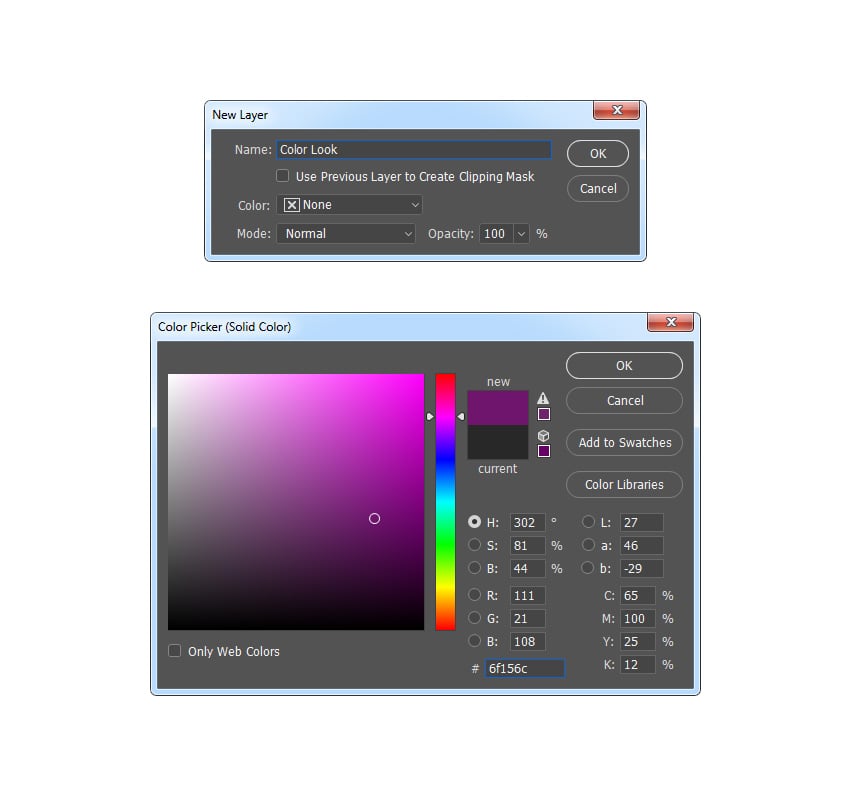This screenshot has width=850, height=796.
Task: Click the web-safe swatch below the cube icon
Action: 544,451
